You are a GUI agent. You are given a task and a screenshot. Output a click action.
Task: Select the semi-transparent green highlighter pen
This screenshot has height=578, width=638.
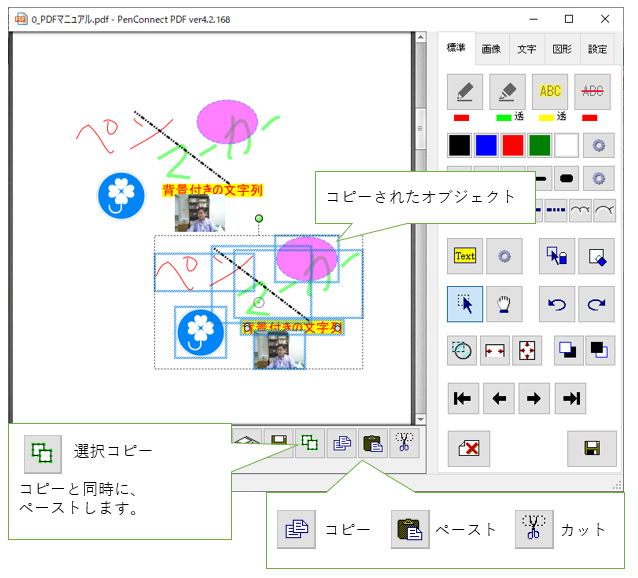(508, 91)
